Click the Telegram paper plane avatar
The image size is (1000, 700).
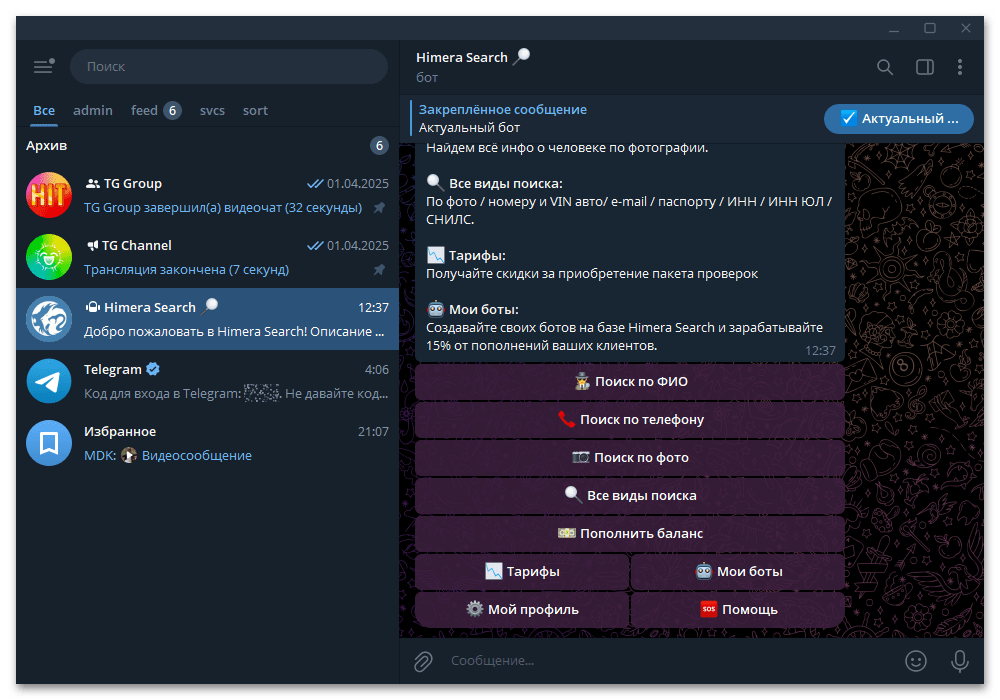(x=49, y=381)
